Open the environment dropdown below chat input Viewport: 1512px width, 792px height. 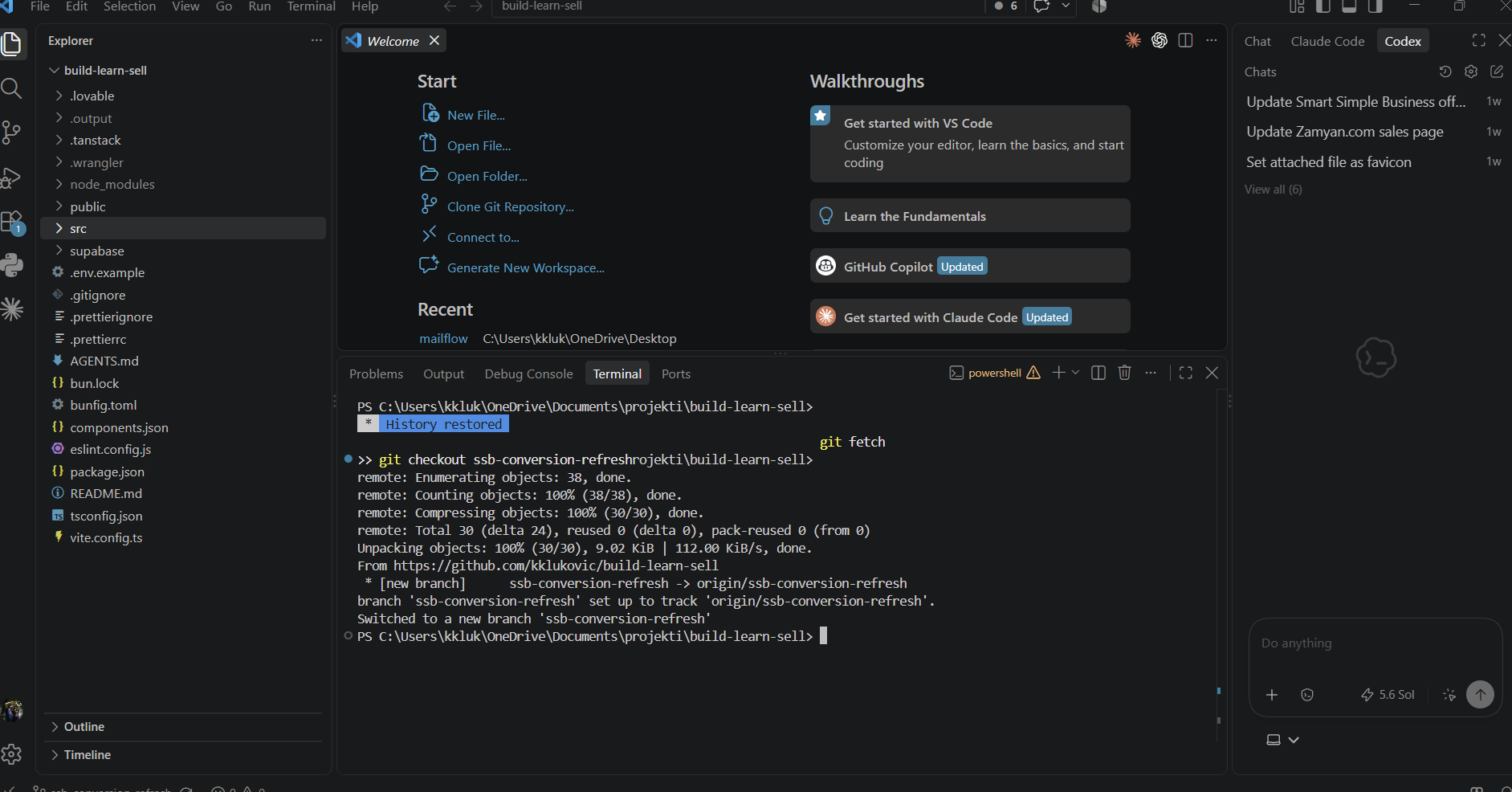pyautogui.click(x=1282, y=740)
